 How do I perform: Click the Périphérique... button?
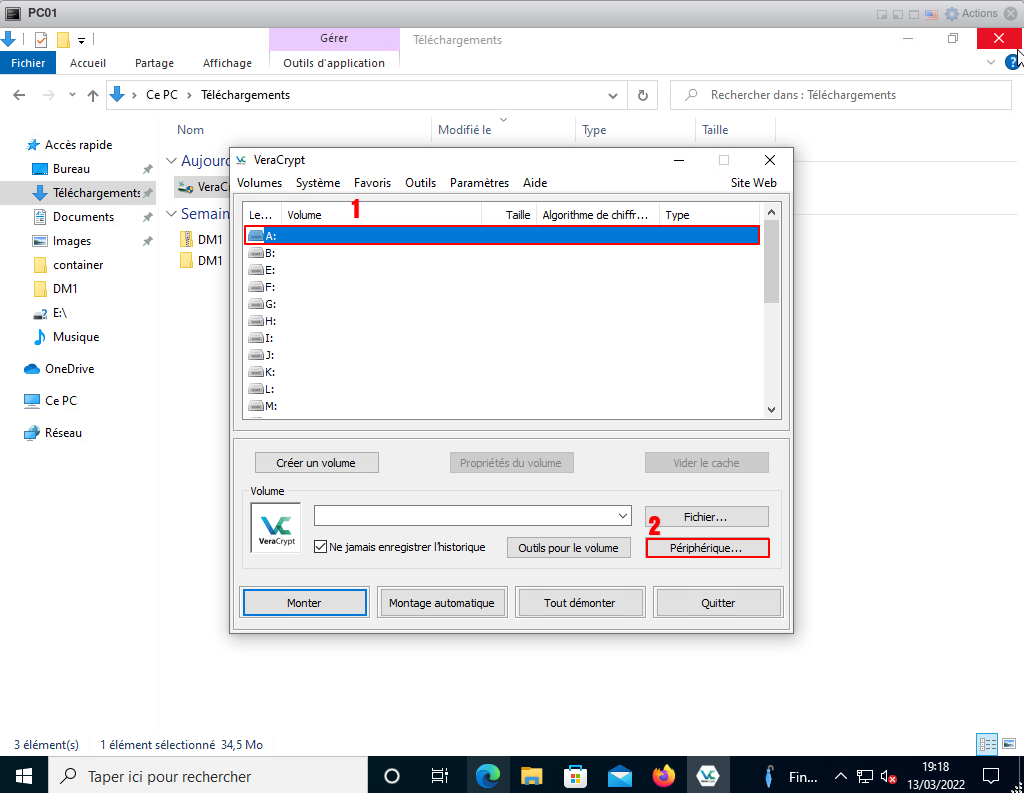pyautogui.click(x=707, y=548)
